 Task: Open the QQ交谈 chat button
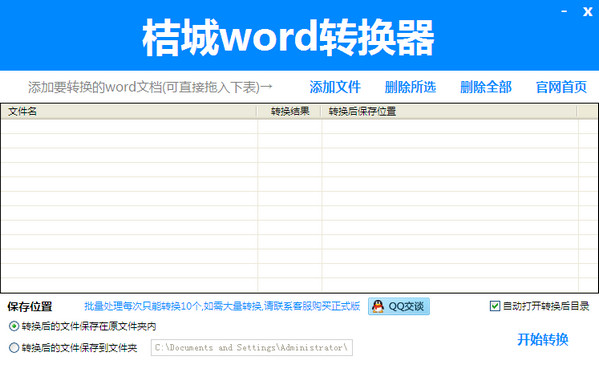click(x=399, y=306)
